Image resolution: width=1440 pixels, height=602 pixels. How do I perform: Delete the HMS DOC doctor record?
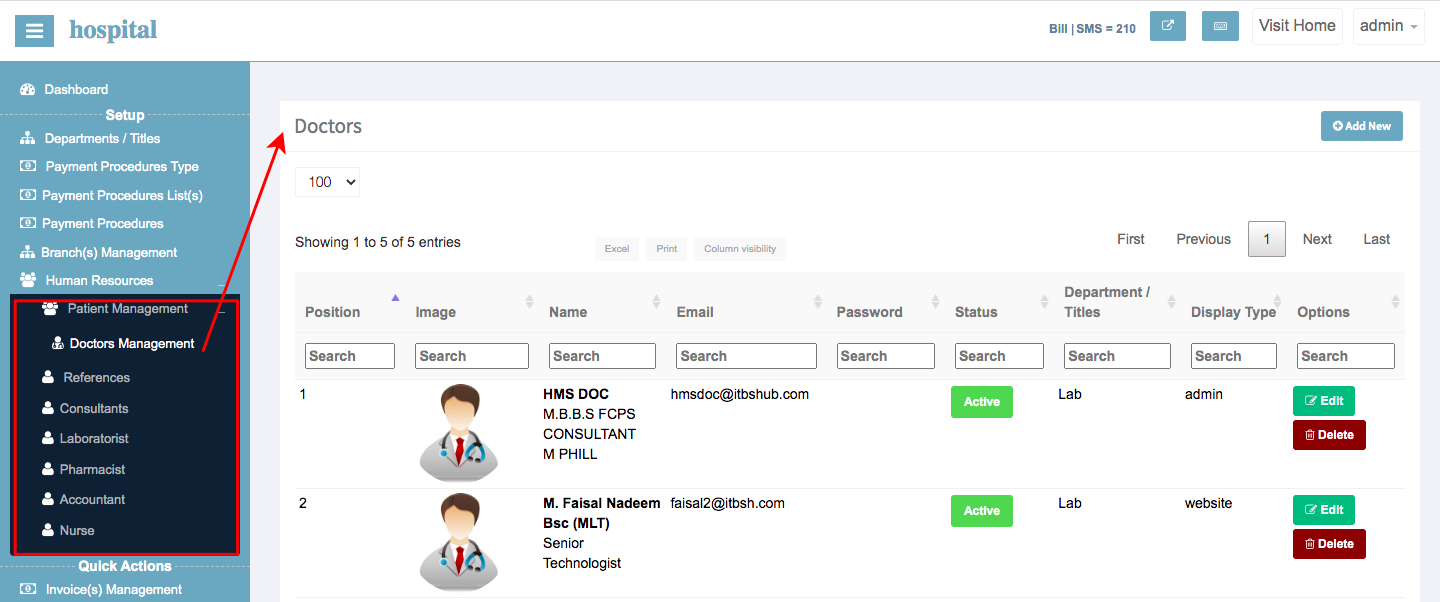(x=1329, y=435)
